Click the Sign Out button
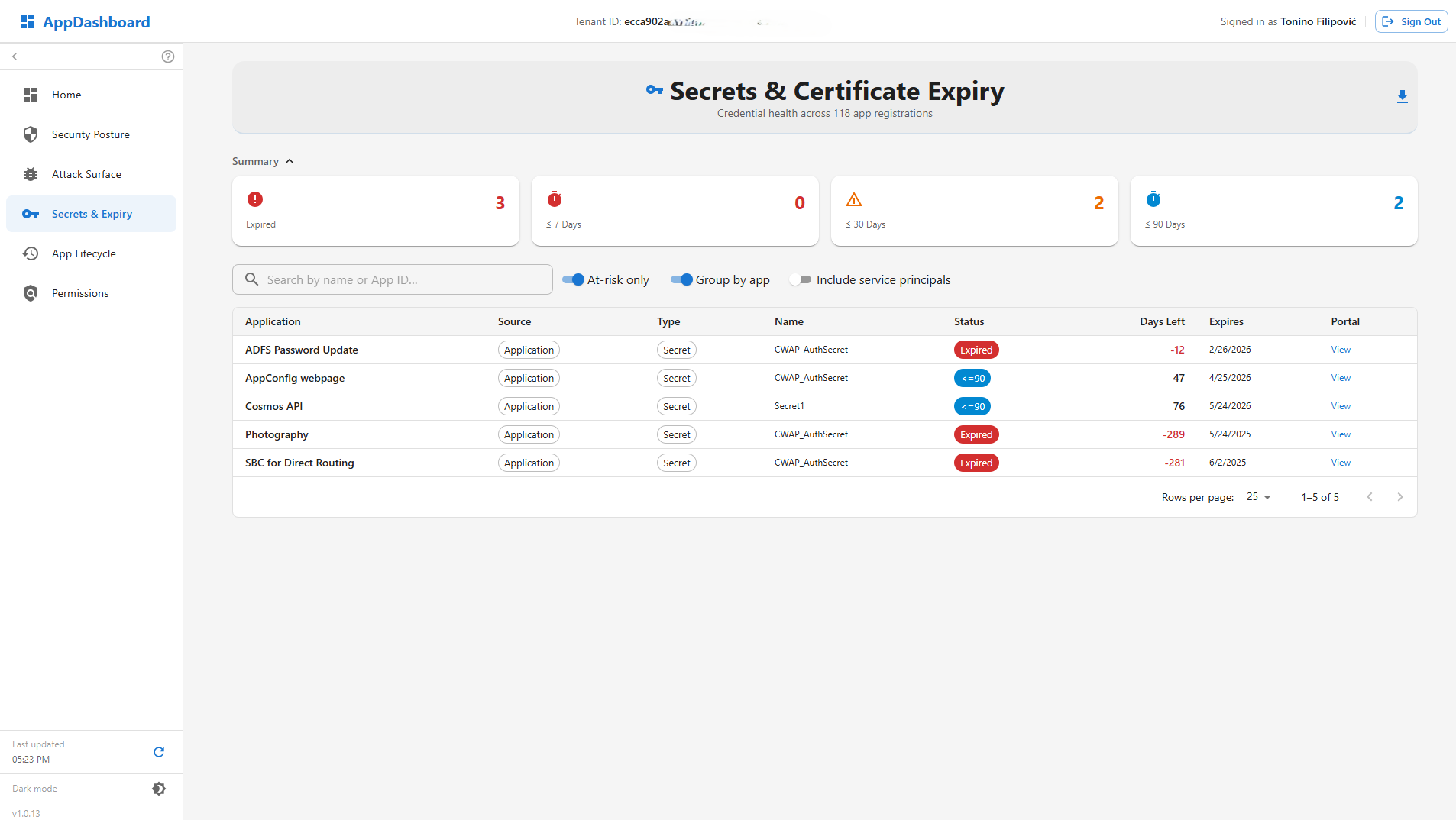 [1411, 21]
